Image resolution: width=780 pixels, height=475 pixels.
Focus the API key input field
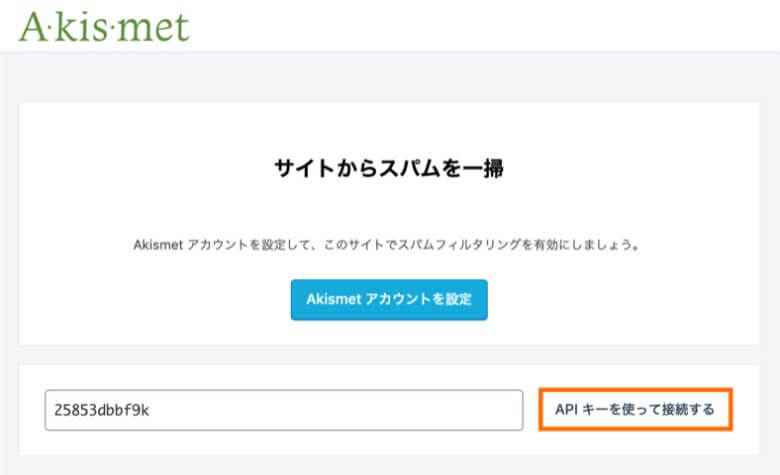pos(284,410)
